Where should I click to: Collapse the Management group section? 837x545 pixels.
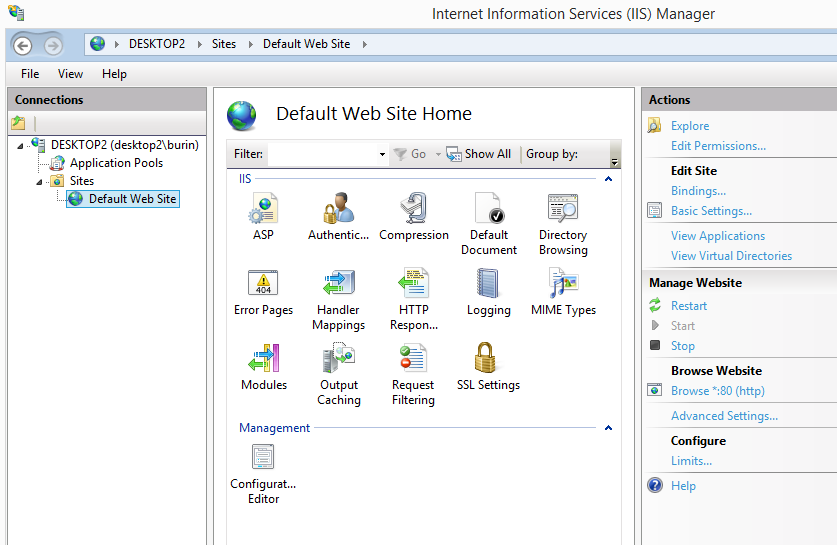[607, 428]
